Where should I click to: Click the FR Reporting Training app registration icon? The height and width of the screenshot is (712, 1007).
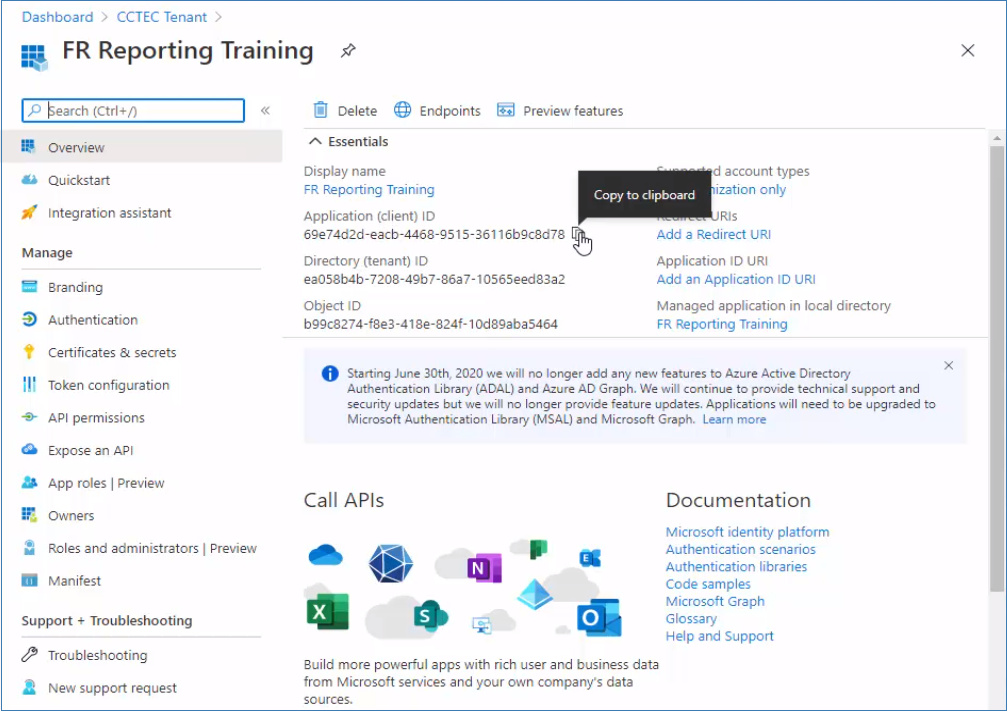[x=34, y=56]
